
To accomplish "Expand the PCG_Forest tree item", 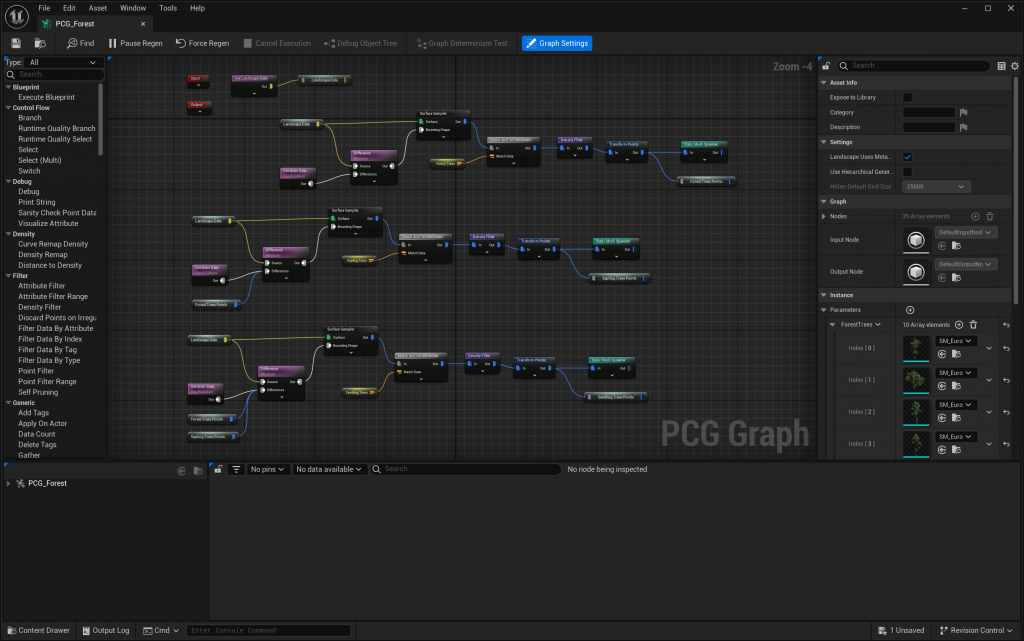I will [9, 484].
